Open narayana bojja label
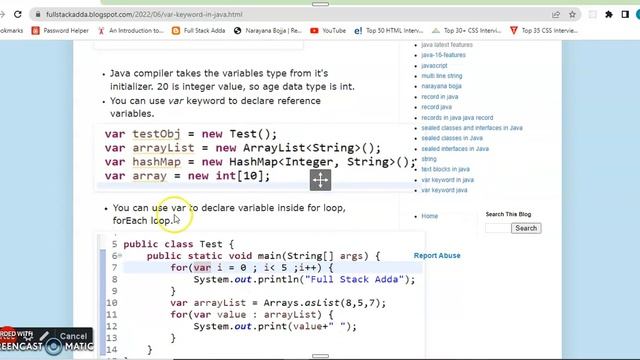This screenshot has width=640, height=360. point(441,86)
